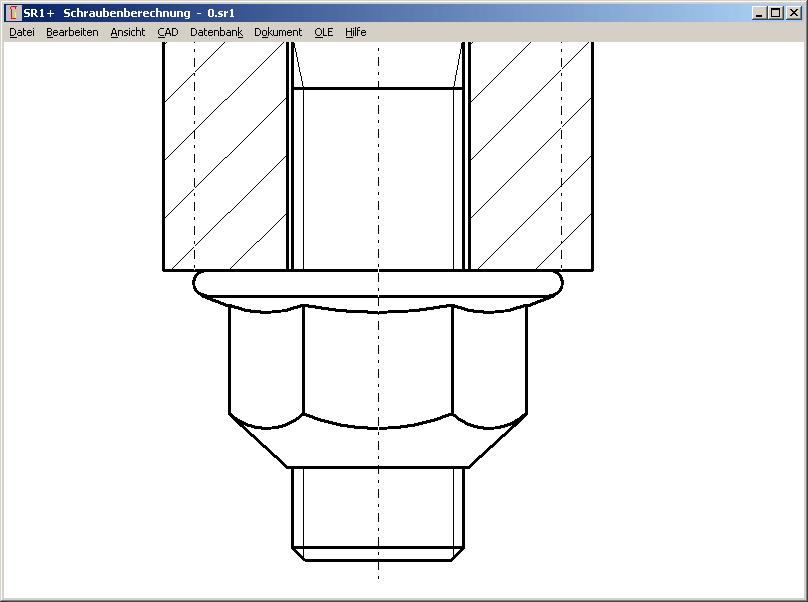This screenshot has width=808, height=602.
Task: Open the Hilfe menu
Action: 355,32
